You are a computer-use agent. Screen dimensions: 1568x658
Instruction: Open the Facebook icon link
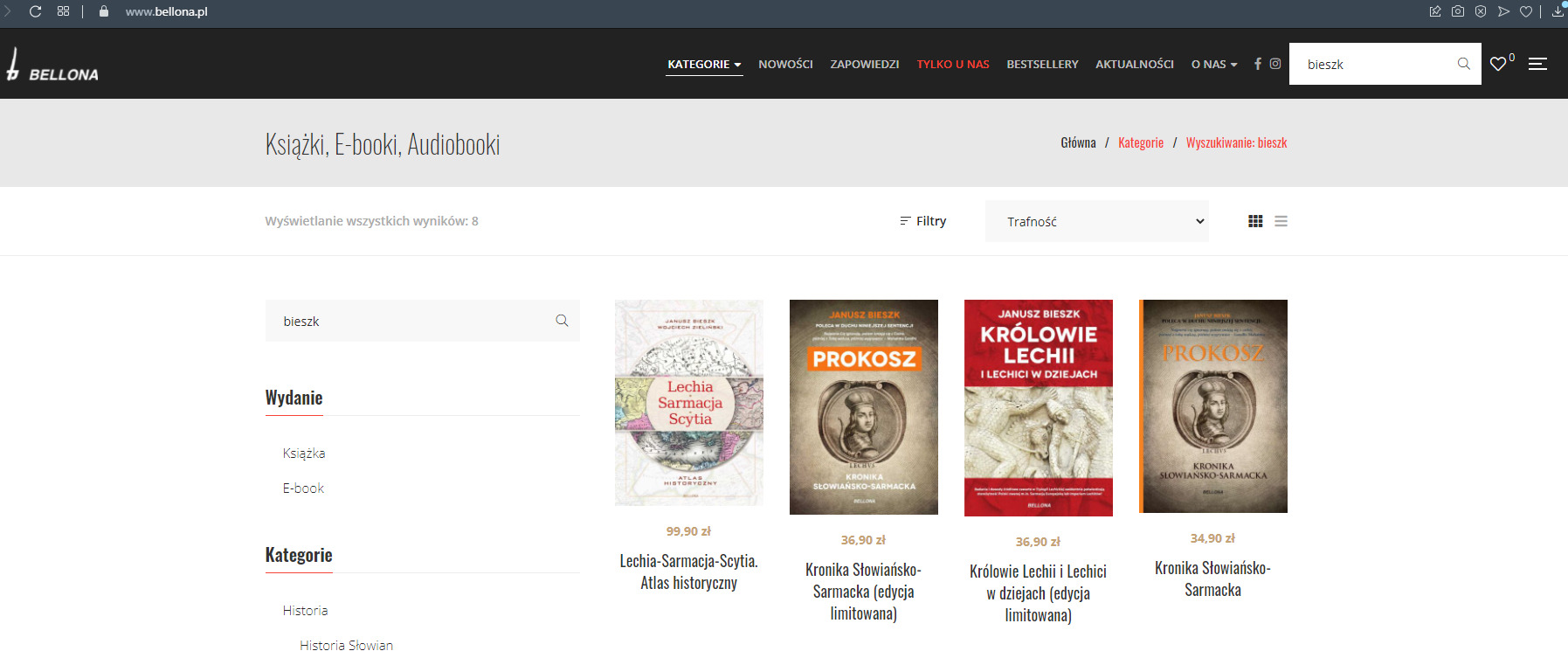[1258, 64]
